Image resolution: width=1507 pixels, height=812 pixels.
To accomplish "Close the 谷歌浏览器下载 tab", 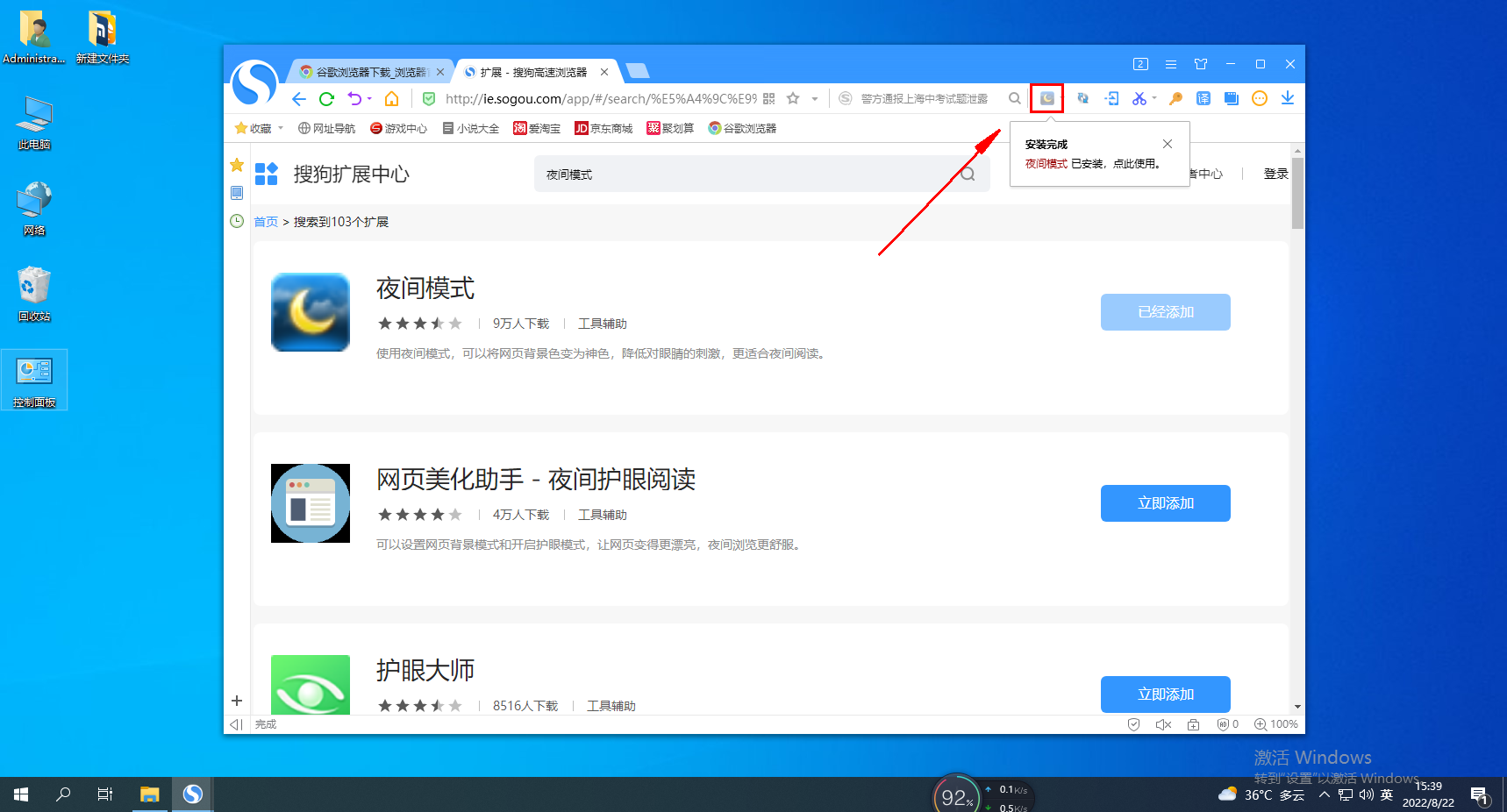I will click(x=440, y=72).
